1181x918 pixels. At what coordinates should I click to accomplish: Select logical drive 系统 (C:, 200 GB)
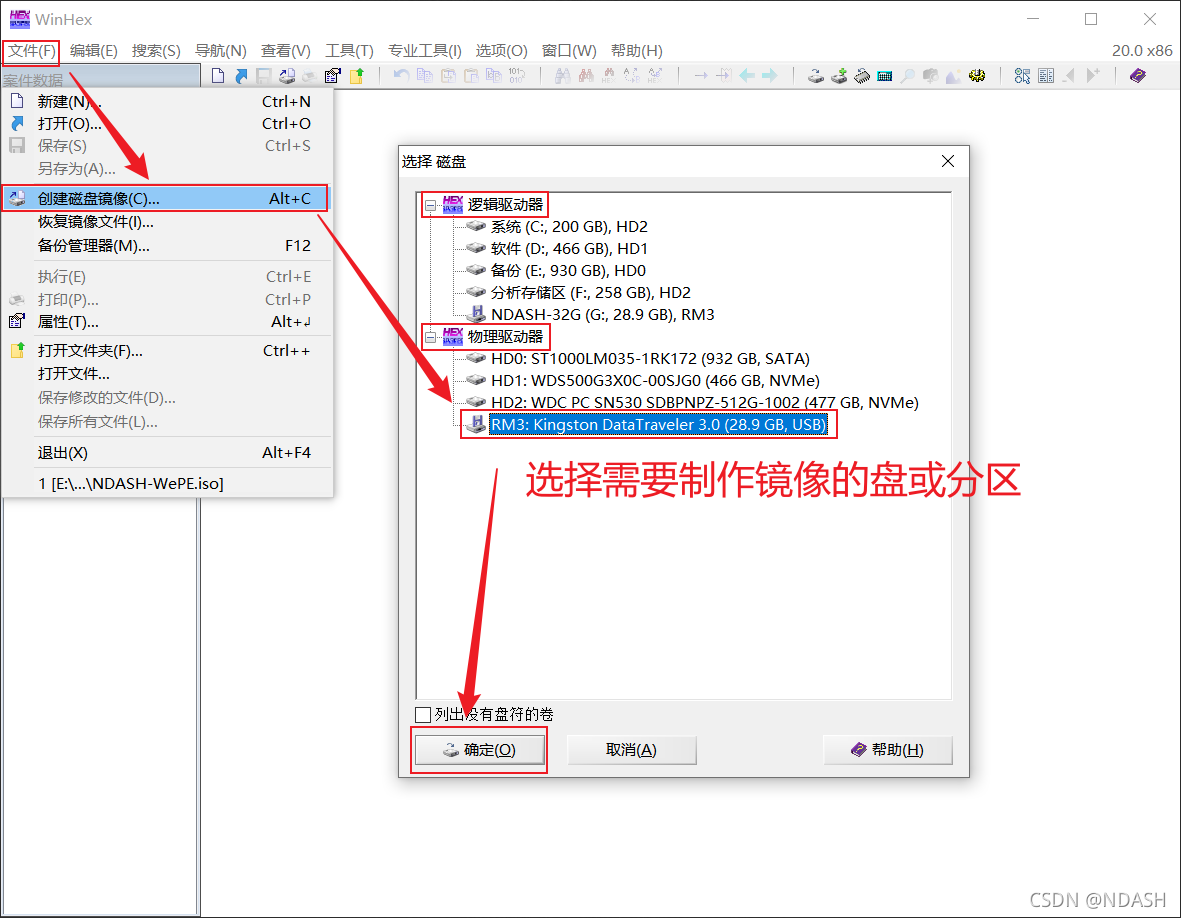coord(569,227)
